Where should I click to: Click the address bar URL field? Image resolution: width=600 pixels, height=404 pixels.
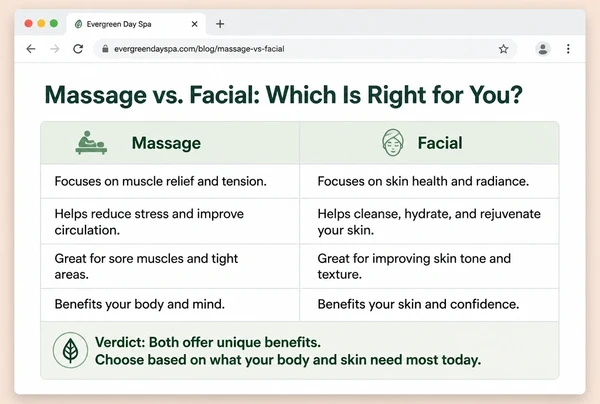[x=305, y=49]
